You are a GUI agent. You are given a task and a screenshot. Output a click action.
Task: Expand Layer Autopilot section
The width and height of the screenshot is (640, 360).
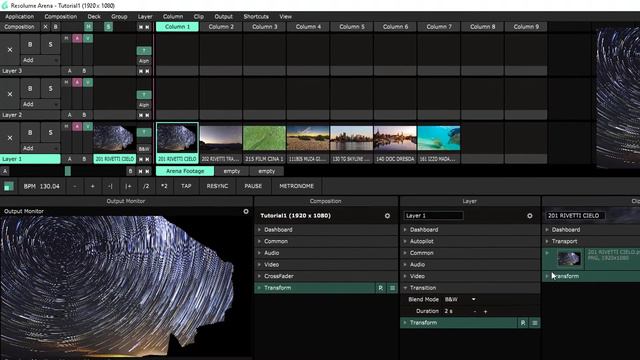point(470,242)
